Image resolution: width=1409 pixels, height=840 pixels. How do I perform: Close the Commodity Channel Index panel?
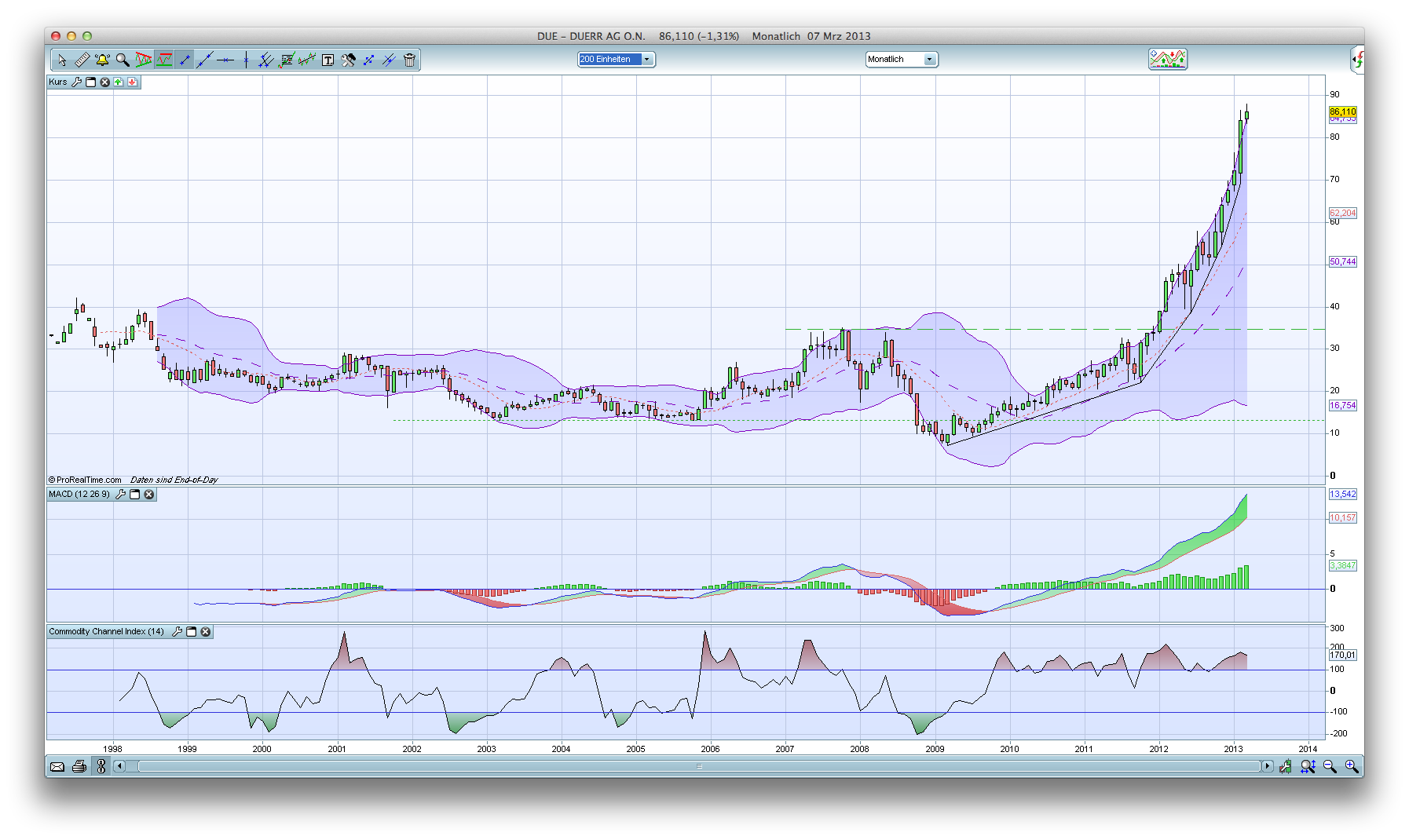pyautogui.click(x=206, y=632)
